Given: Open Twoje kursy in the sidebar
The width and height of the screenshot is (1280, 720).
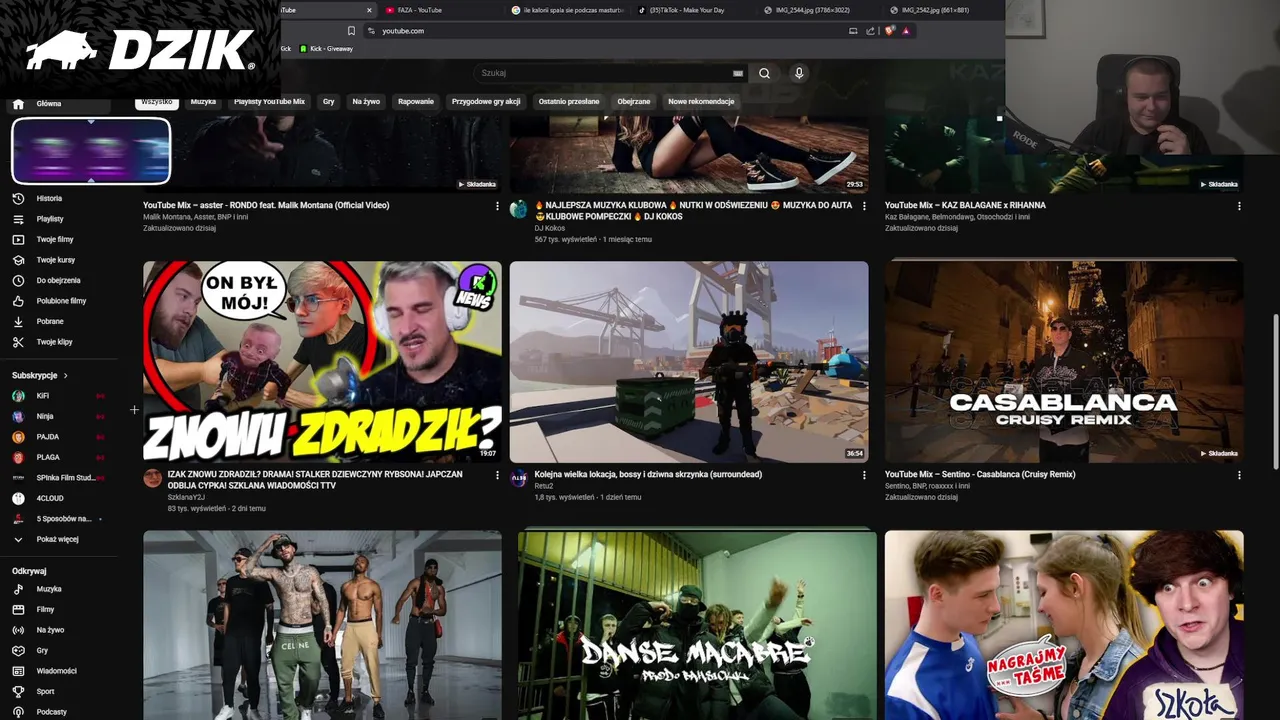Looking at the screenshot, I should (x=55, y=260).
